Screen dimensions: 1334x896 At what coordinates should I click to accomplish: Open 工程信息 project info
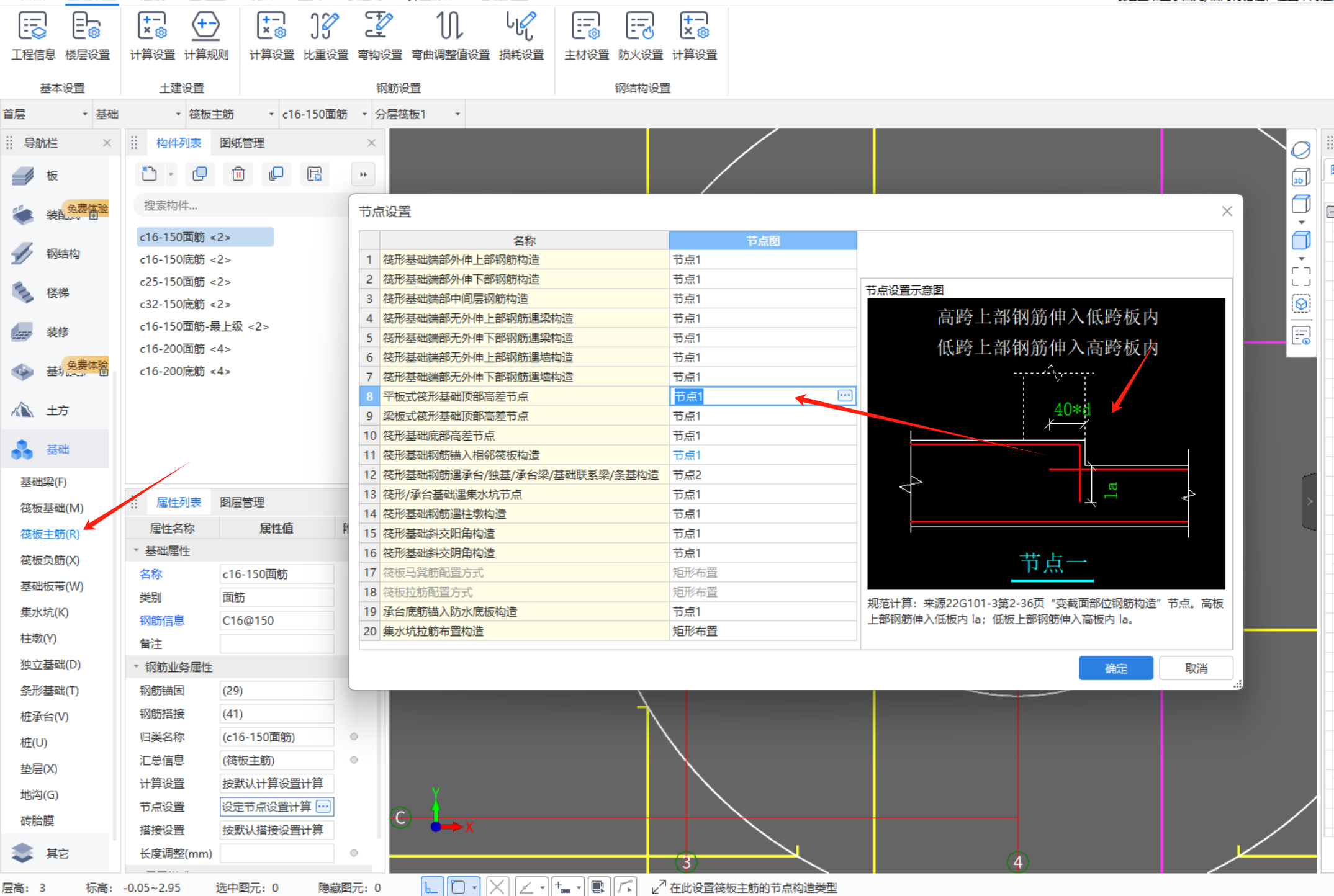(x=33, y=36)
